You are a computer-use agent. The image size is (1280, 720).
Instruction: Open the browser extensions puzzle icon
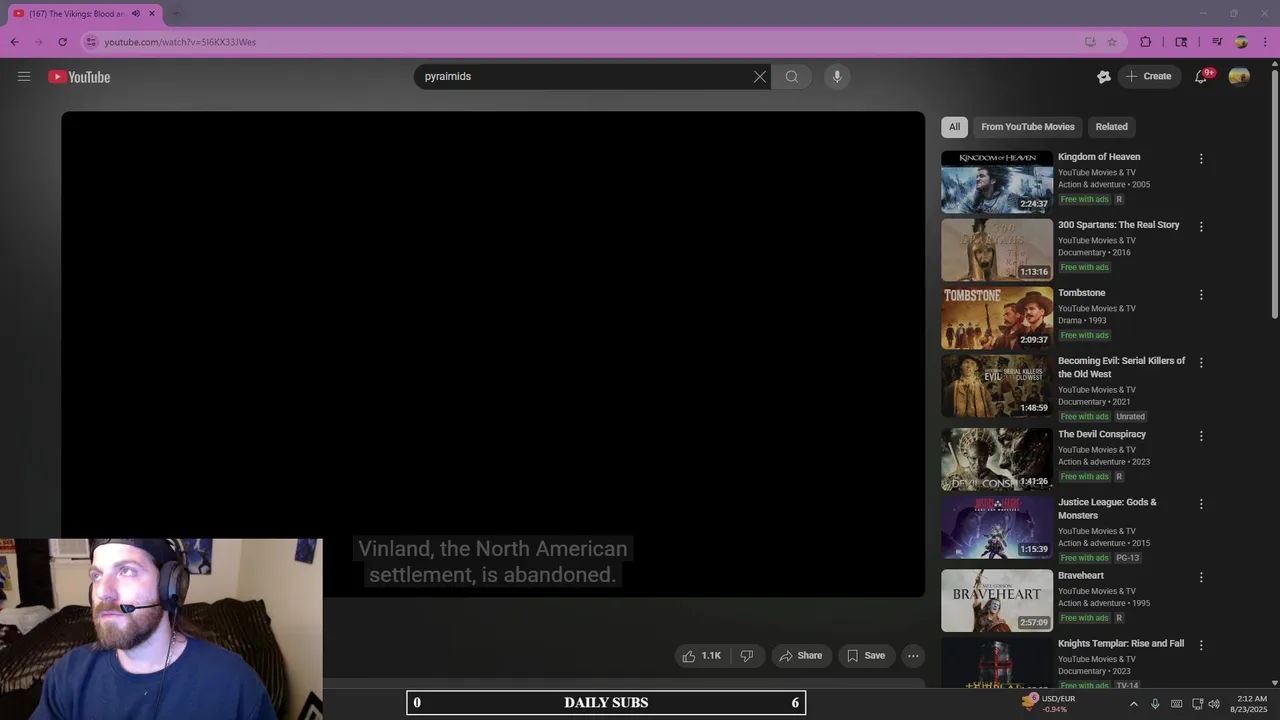tap(1146, 42)
